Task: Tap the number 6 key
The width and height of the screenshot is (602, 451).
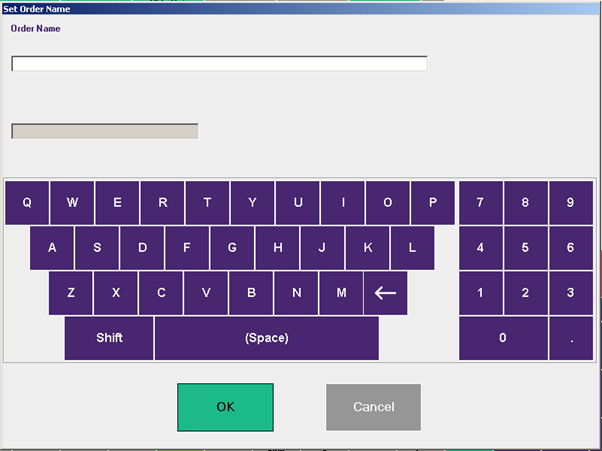Action: (x=571, y=248)
